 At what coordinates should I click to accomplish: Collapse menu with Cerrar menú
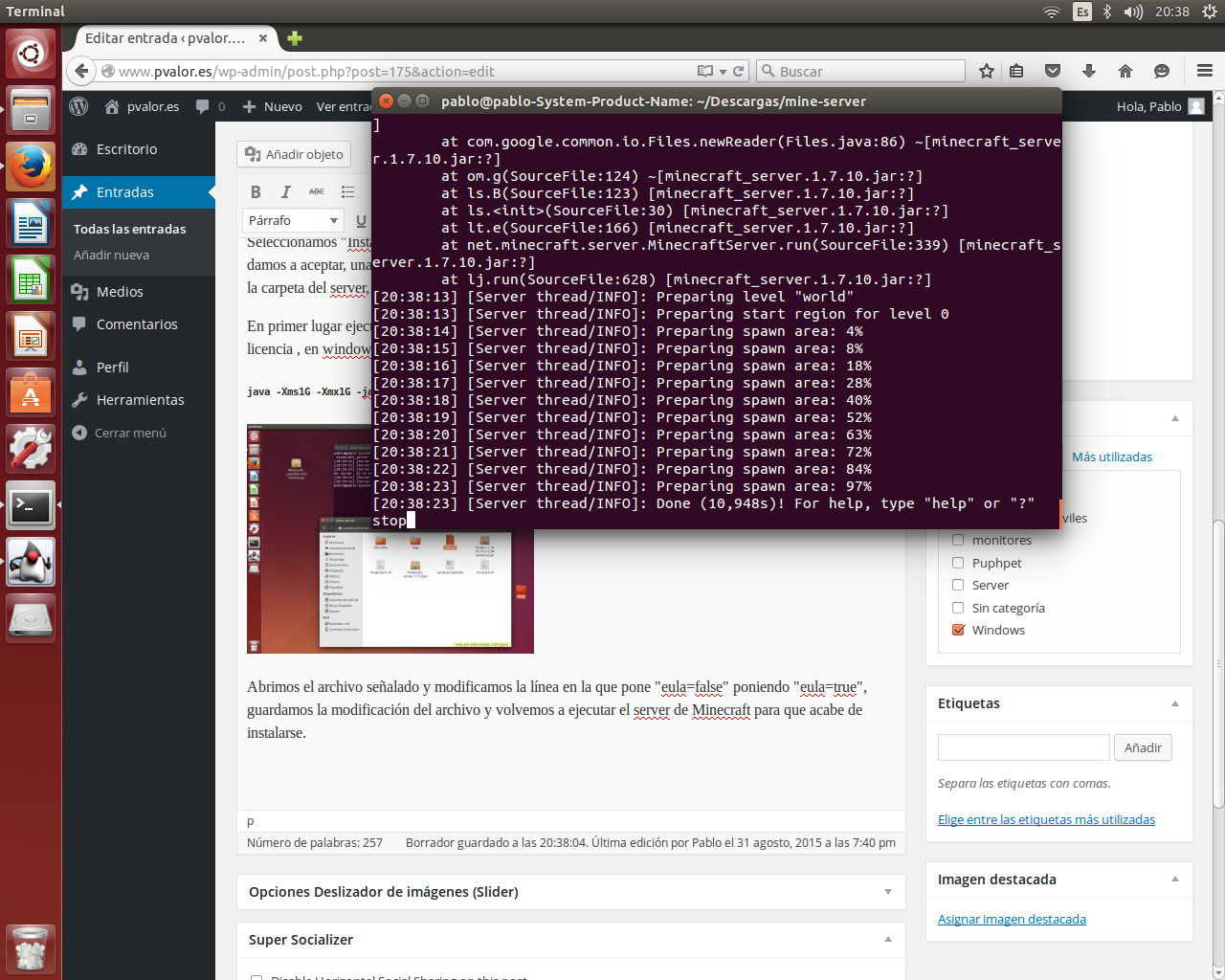[120, 433]
